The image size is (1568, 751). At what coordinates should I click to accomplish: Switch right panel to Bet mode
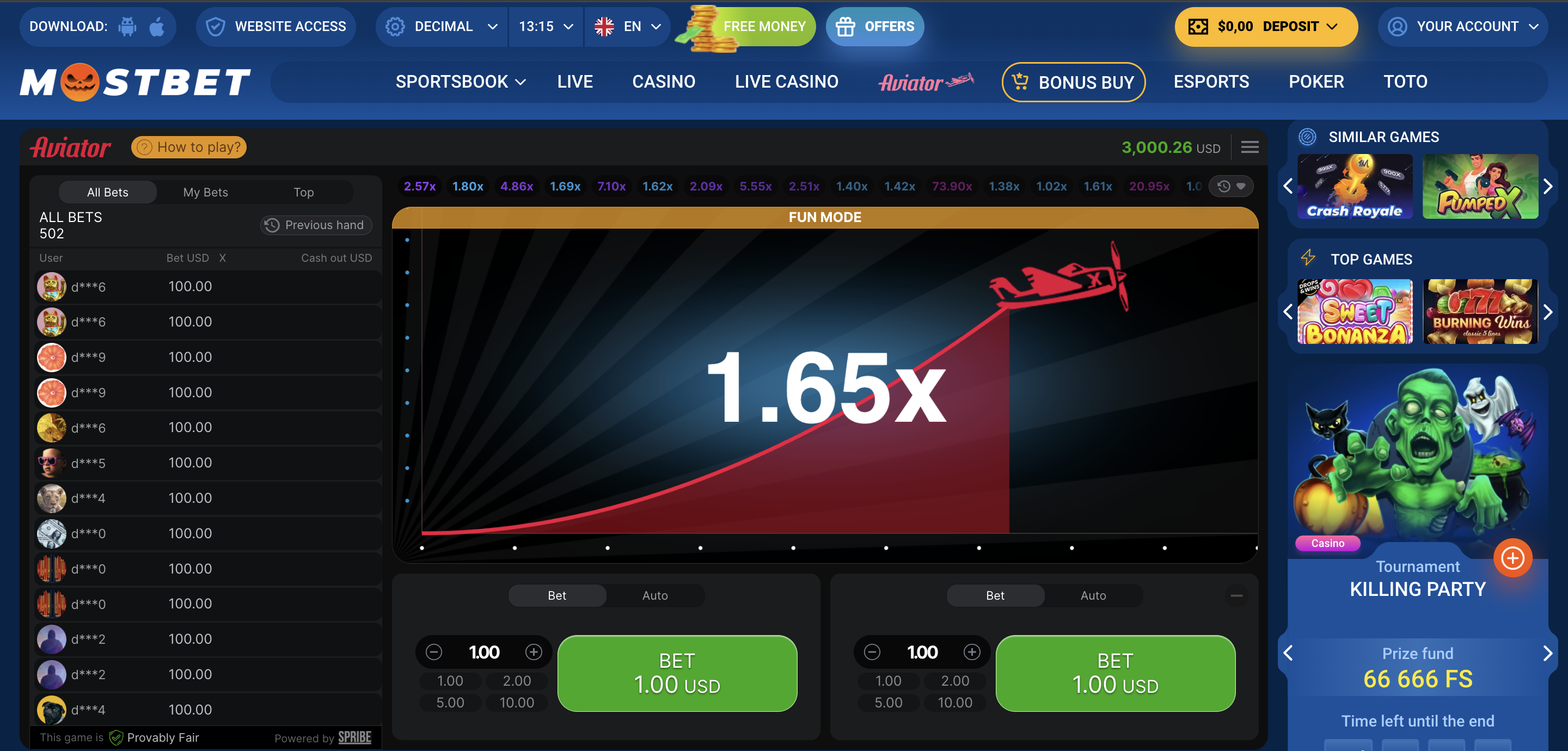(x=995, y=595)
